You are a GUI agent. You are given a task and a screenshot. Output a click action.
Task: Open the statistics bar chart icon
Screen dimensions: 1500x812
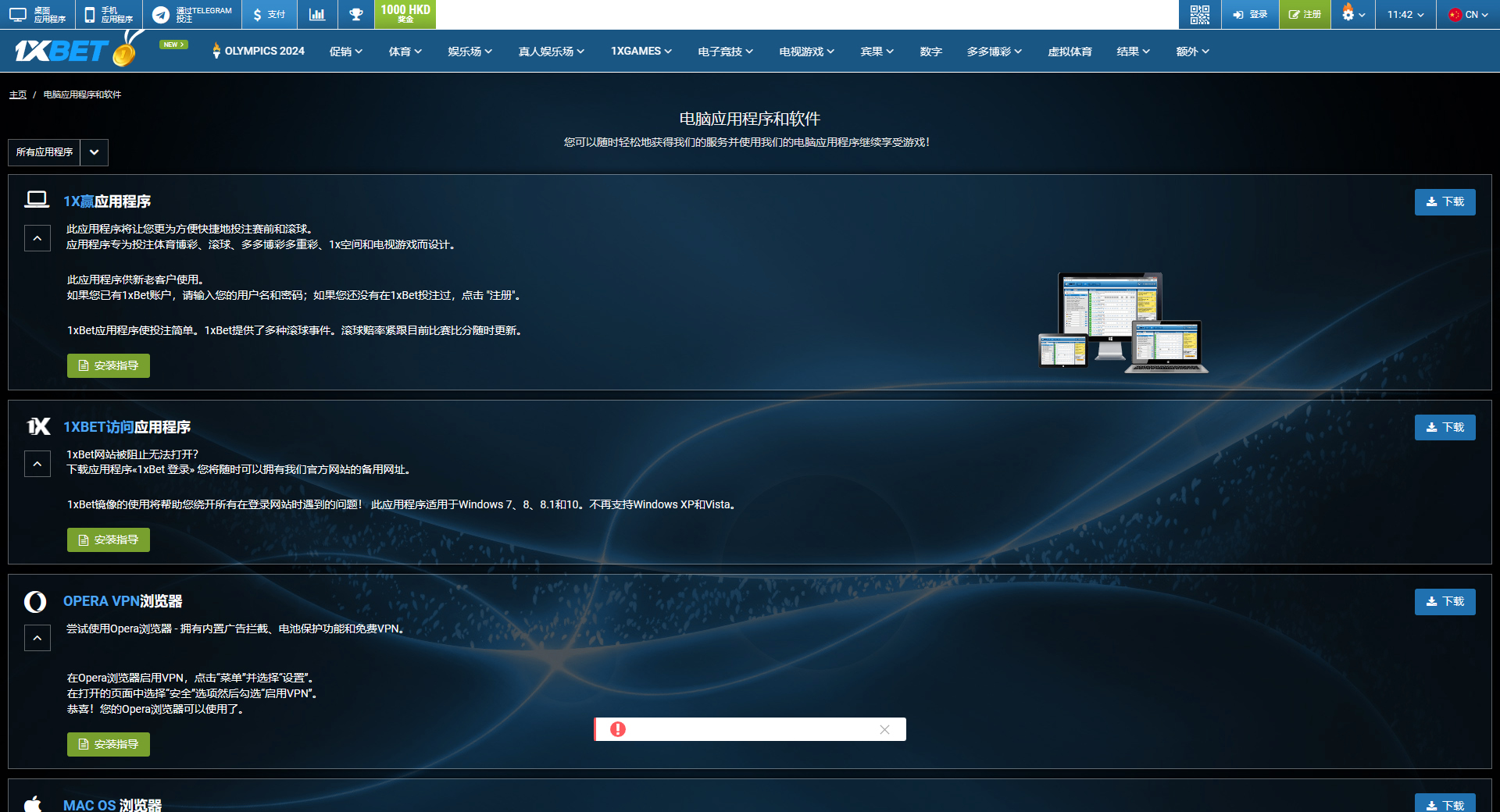pyautogui.click(x=316, y=14)
